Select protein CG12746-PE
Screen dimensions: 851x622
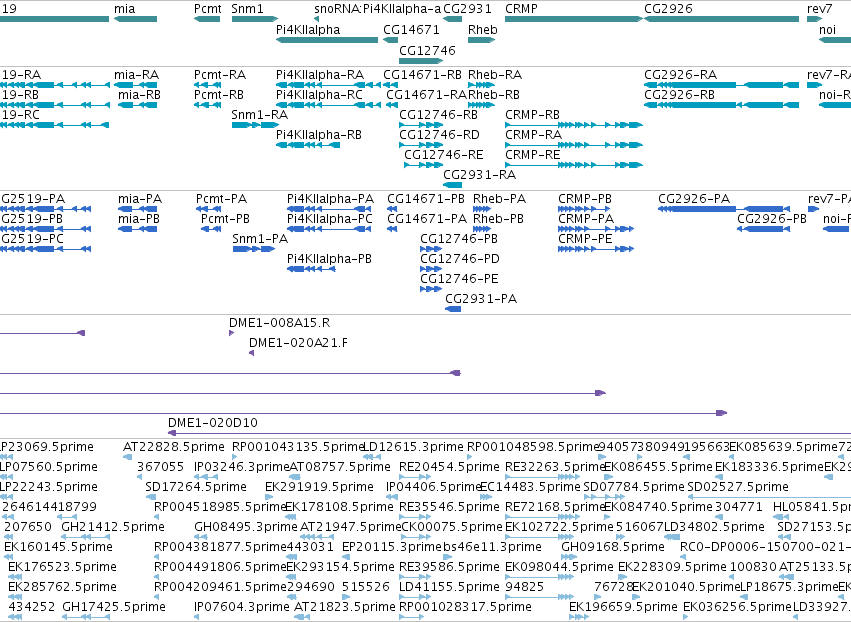(x=431, y=289)
